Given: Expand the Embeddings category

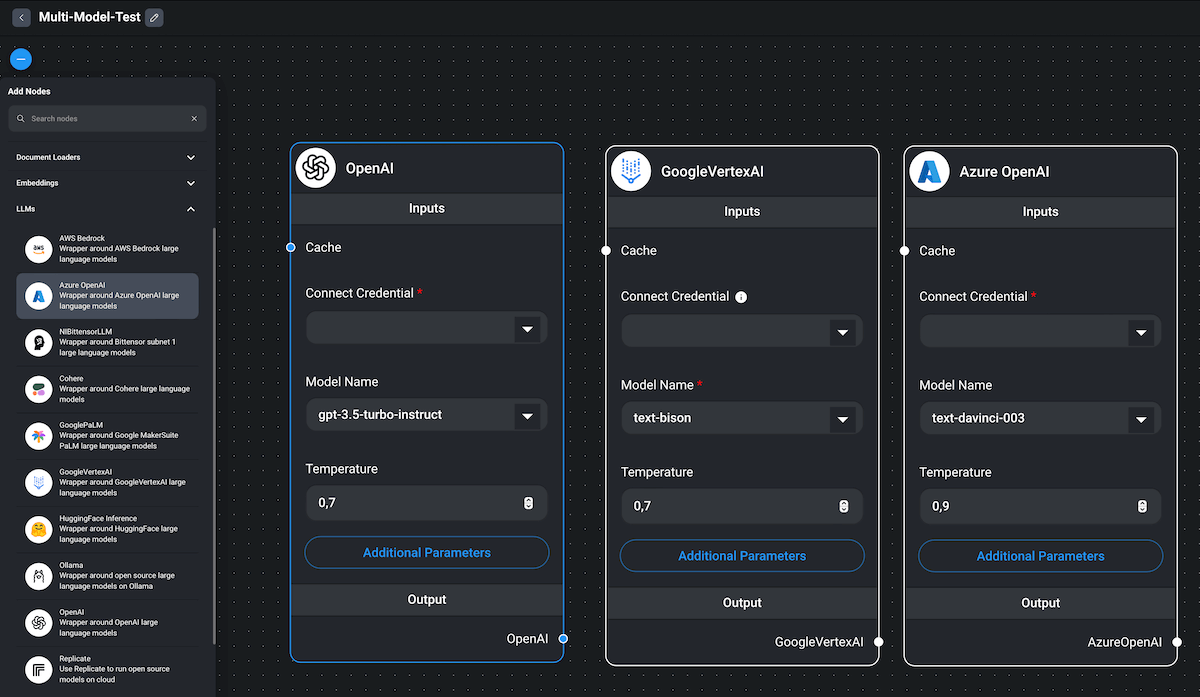Looking at the screenshot, I should pos(191,183).
